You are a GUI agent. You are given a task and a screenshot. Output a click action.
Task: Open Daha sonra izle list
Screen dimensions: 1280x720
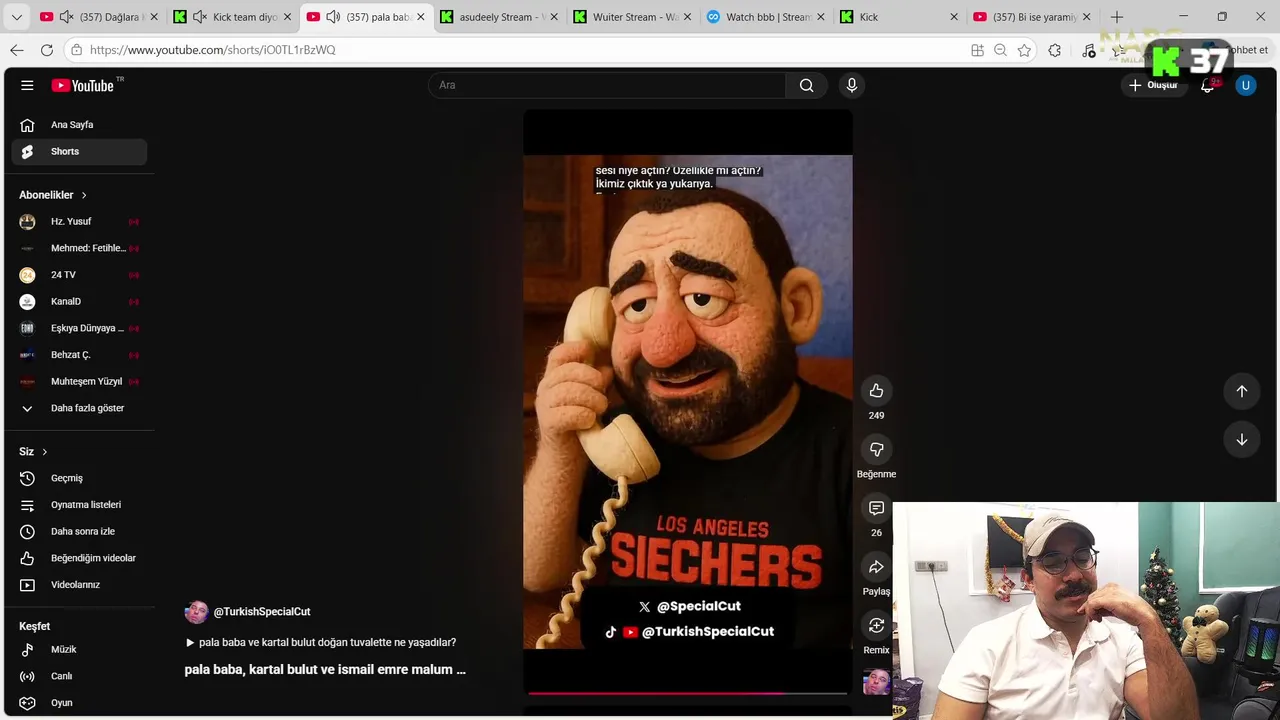pos(80,531)
